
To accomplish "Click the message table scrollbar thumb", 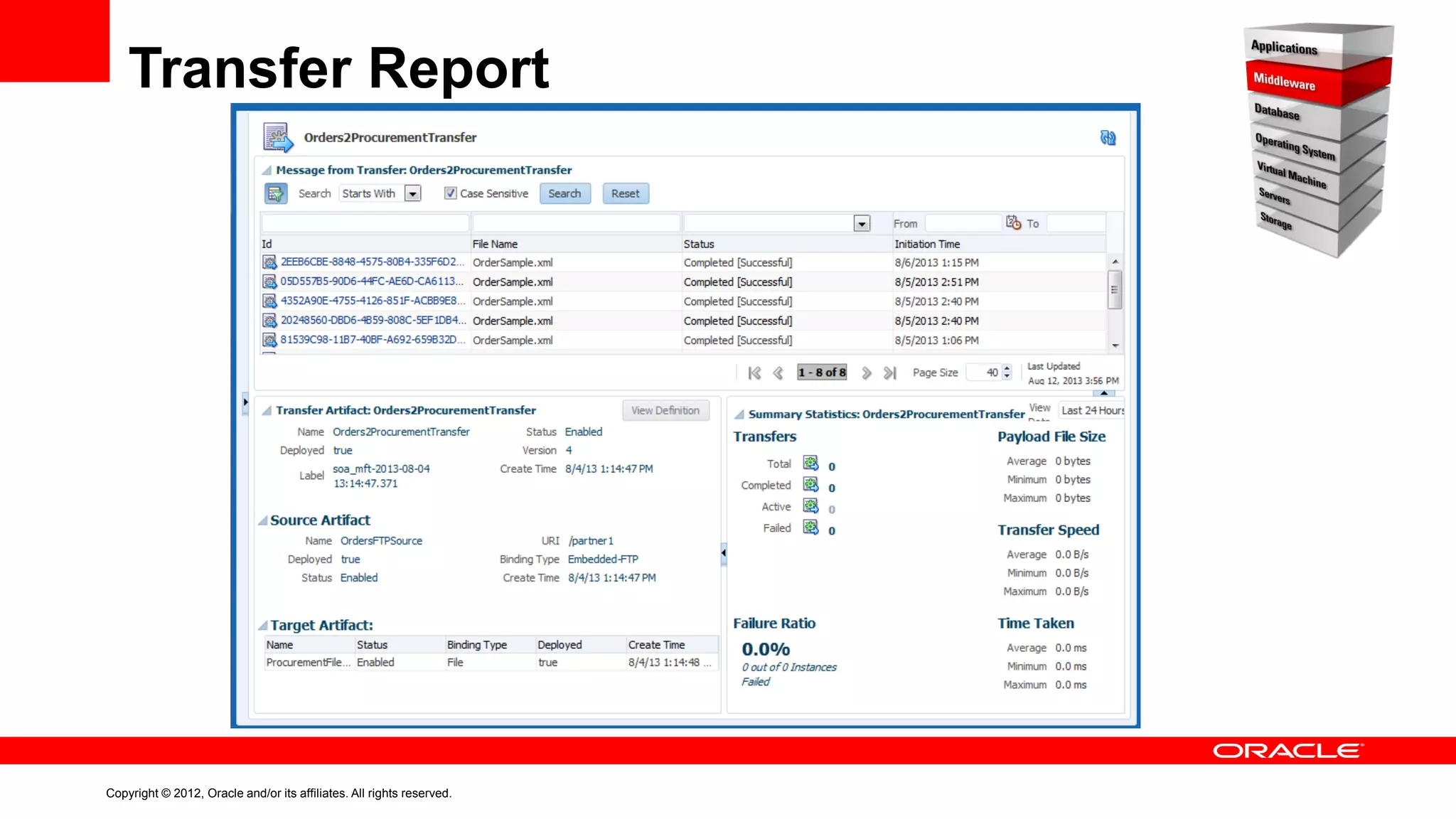I will pyautogui.click(x=1115, y=289).
